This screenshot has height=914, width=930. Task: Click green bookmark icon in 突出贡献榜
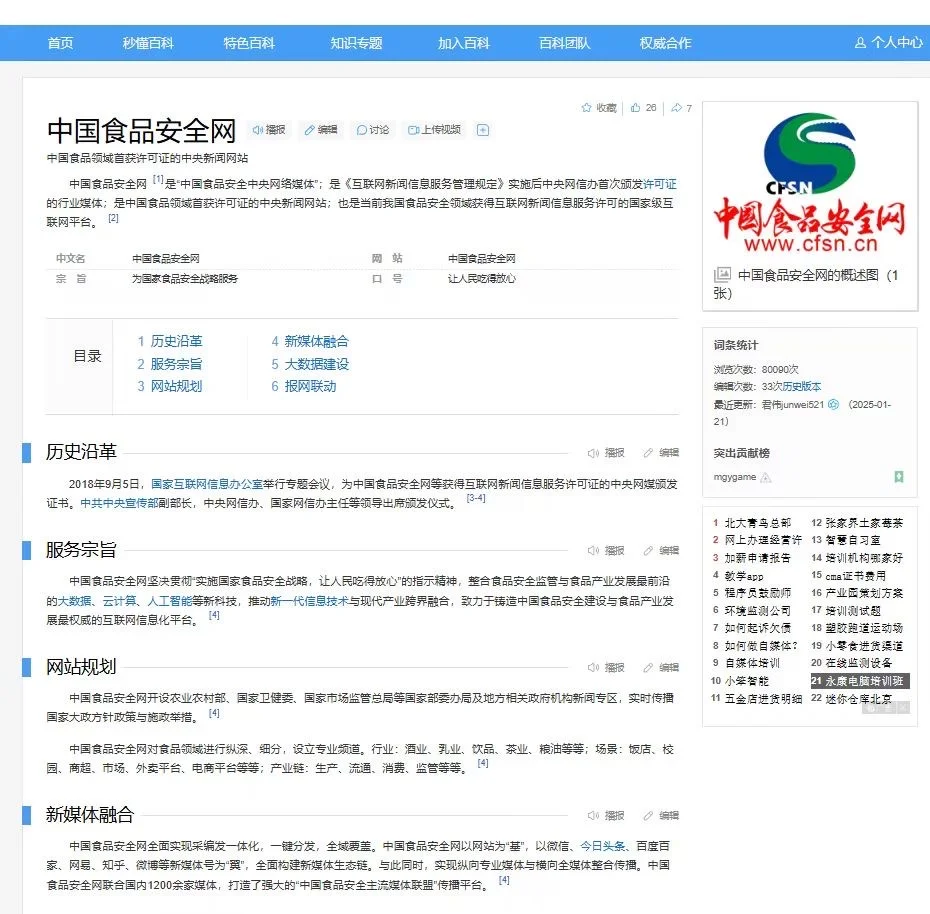click(899, 477)
